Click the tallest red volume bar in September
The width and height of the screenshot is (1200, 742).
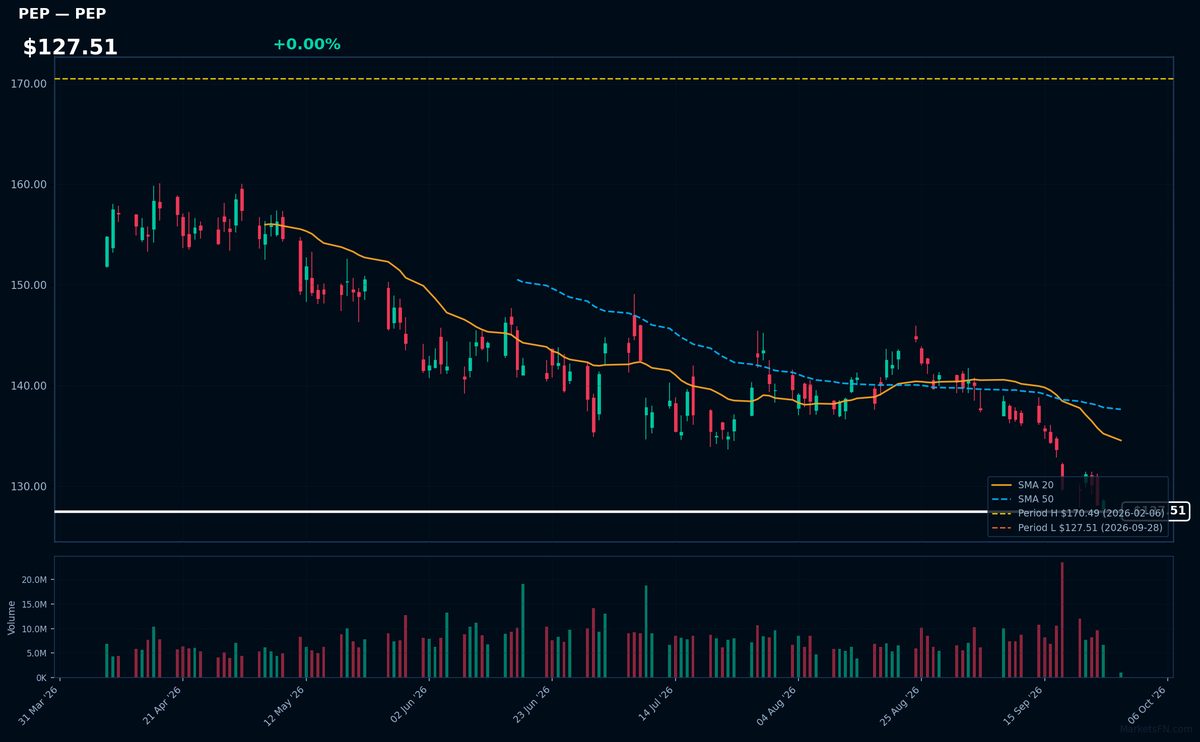pyautogui.click(x=1062, y=620)
